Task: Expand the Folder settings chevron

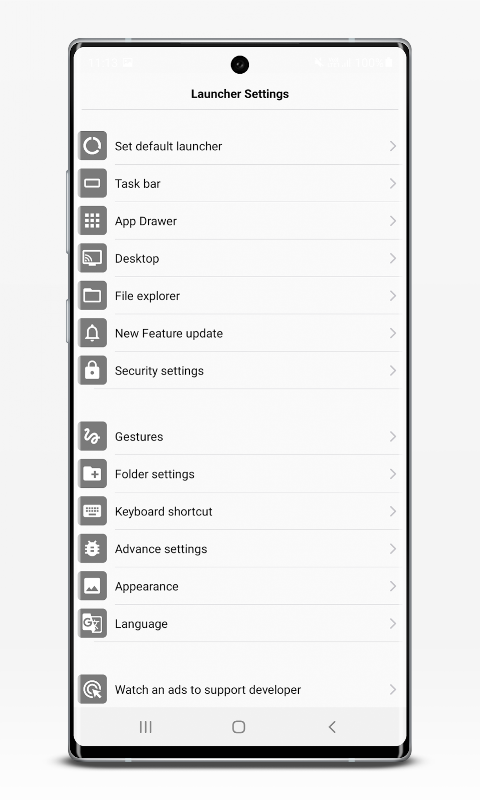Action: click(x=393, y=474)
